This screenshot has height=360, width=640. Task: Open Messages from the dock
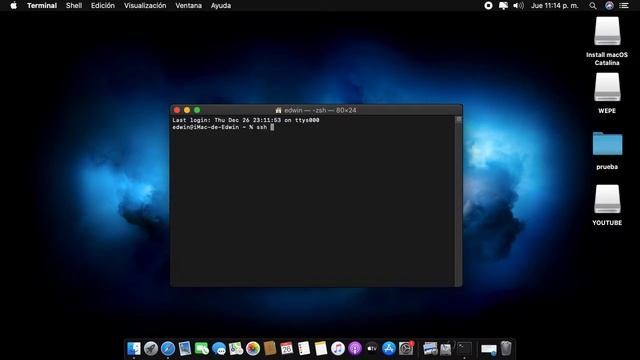pos(219,348)
